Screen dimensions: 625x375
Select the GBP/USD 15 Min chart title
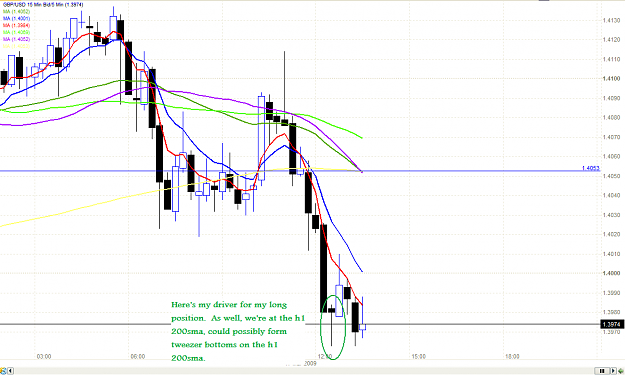coord(43,5)
